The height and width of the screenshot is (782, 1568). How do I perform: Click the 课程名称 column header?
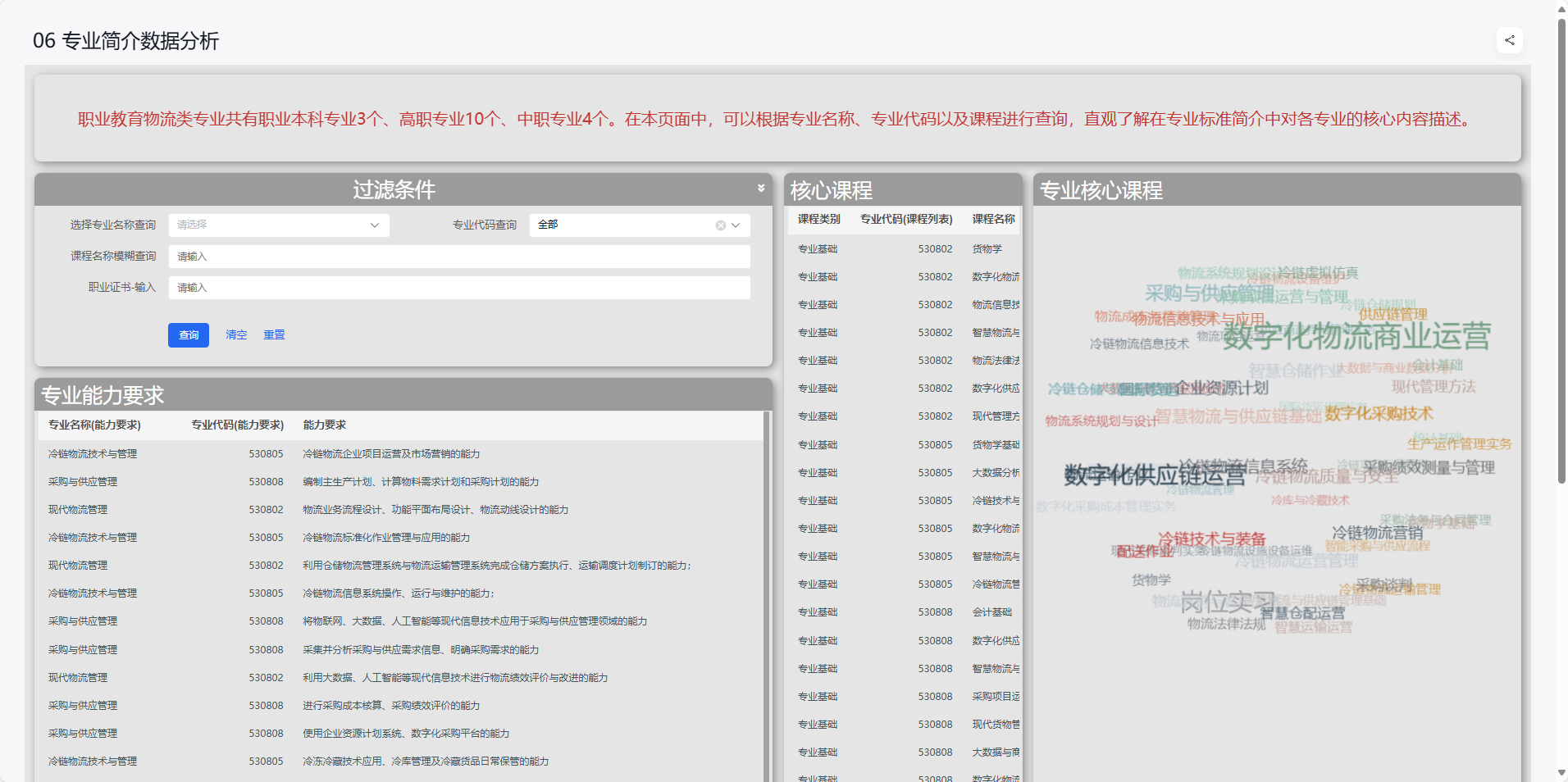tap(993, 219)
